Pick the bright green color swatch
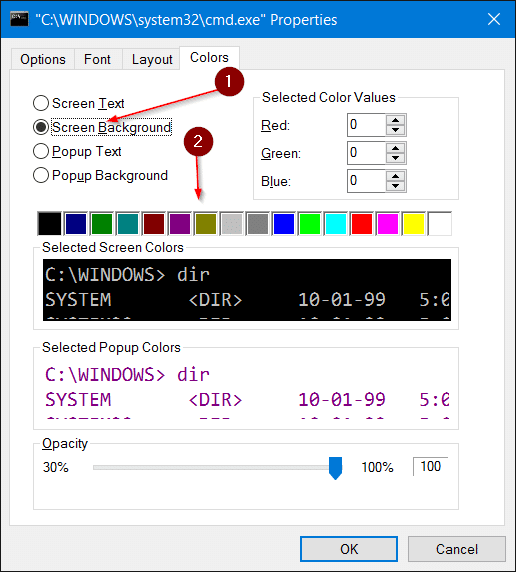This screenshot has width=516, height=572. 309,224
